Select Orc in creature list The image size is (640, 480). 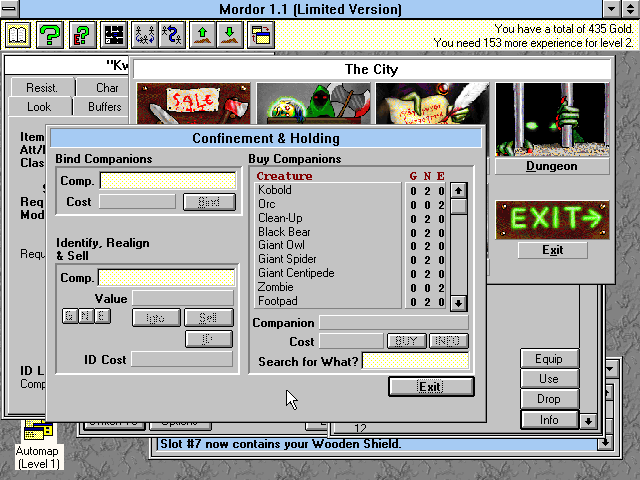(329, 204)
